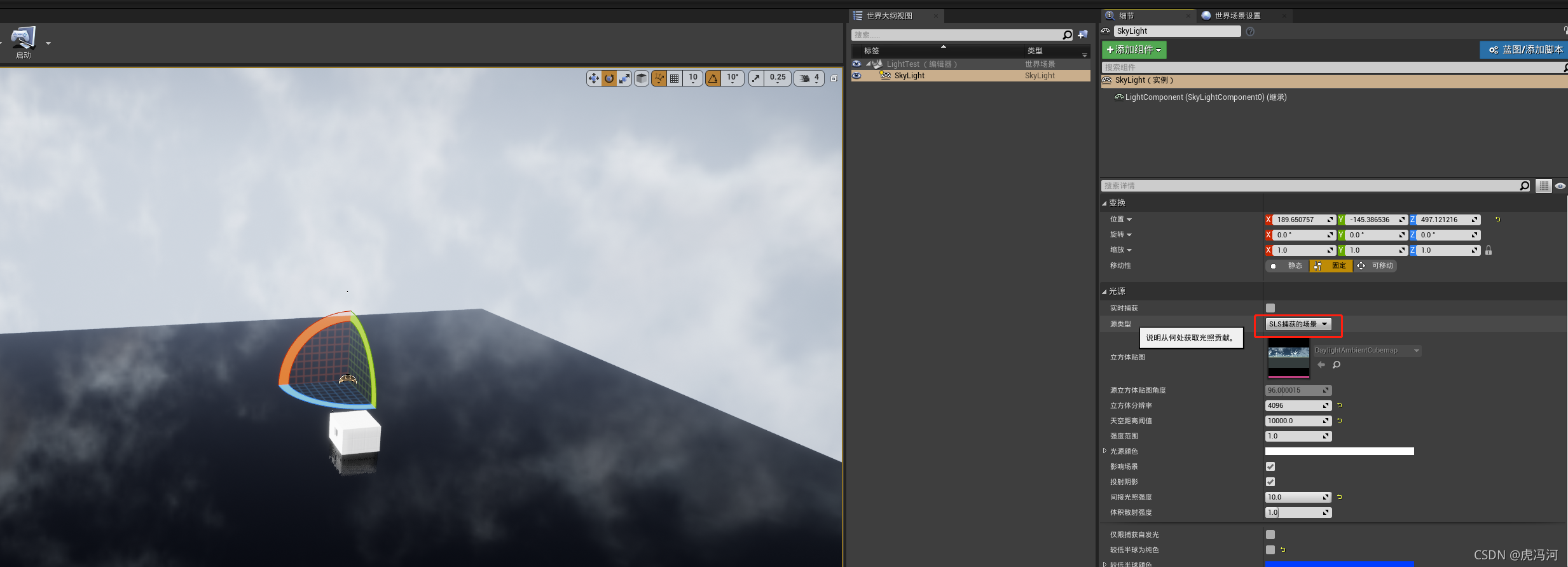
Task: Reset 立方体分辨率 to default arrow
Action: [1339, 405]
